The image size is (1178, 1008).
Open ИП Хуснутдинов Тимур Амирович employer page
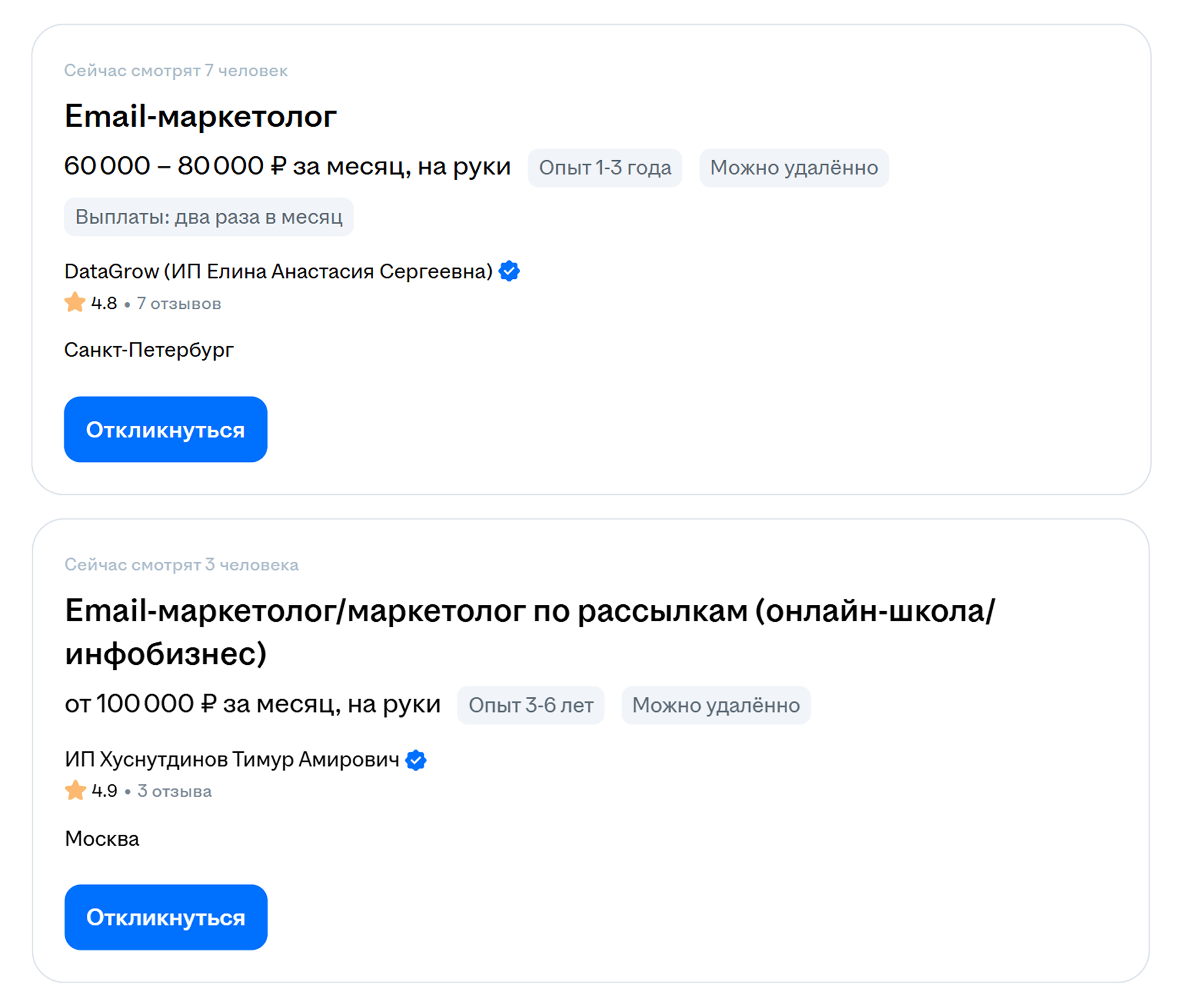(232, 760)
